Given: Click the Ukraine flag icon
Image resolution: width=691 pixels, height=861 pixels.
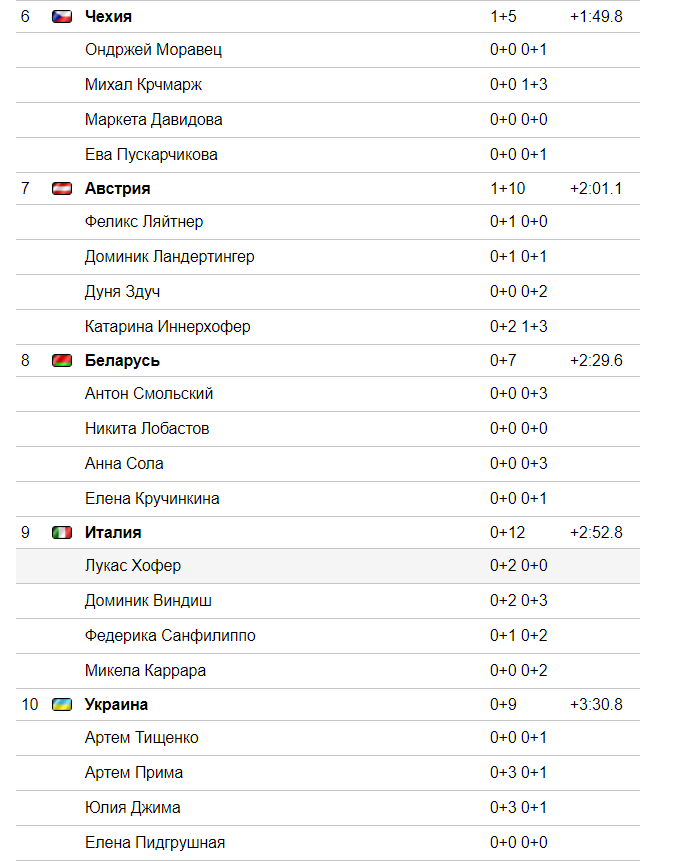Looking at the screenshot, I should click(x=62, y=705).
